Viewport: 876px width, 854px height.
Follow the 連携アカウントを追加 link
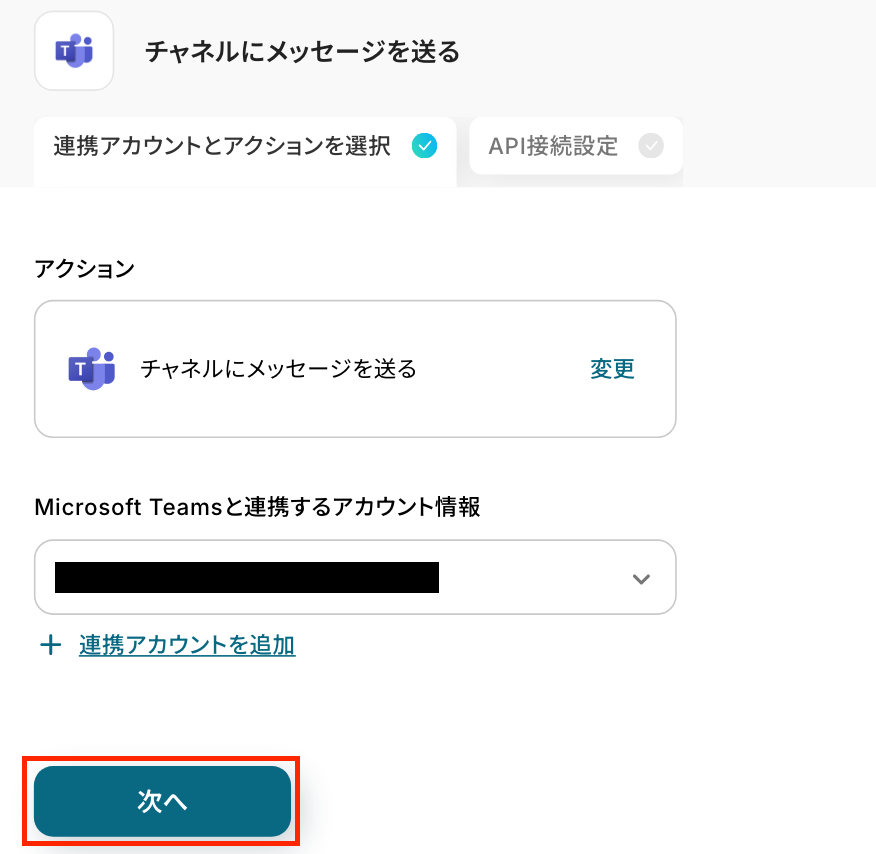tap(187, 645)
